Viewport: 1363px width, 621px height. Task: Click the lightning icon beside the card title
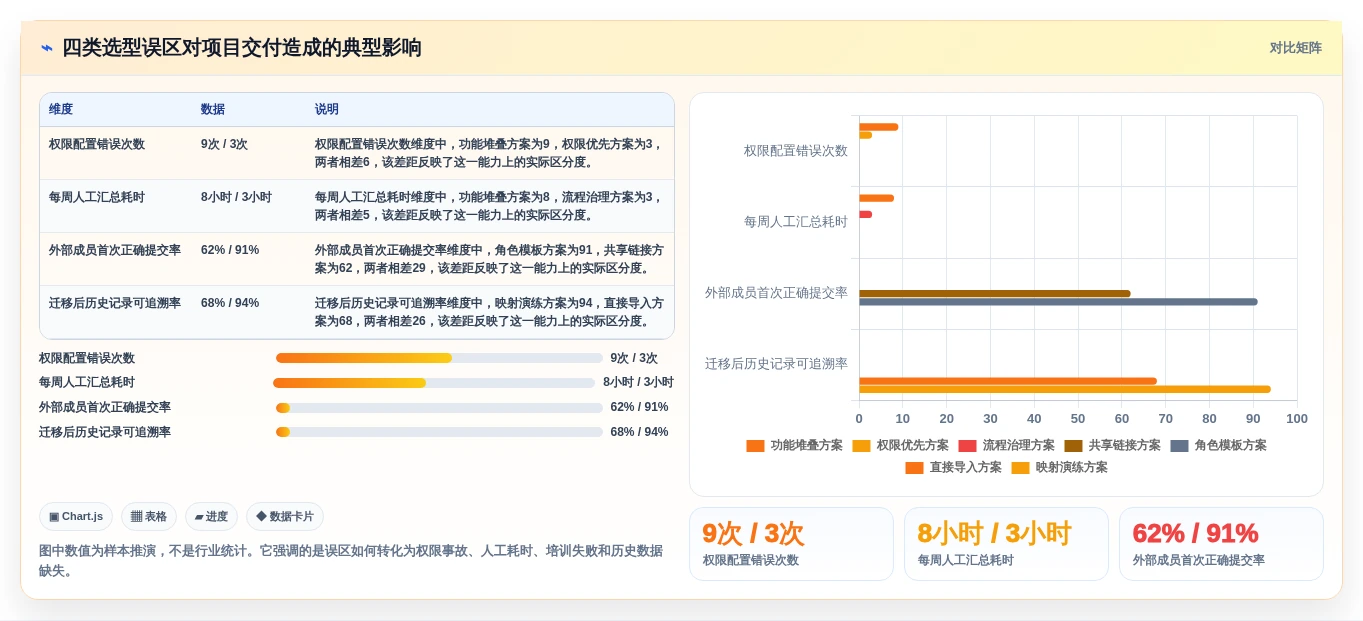[47, 48]
